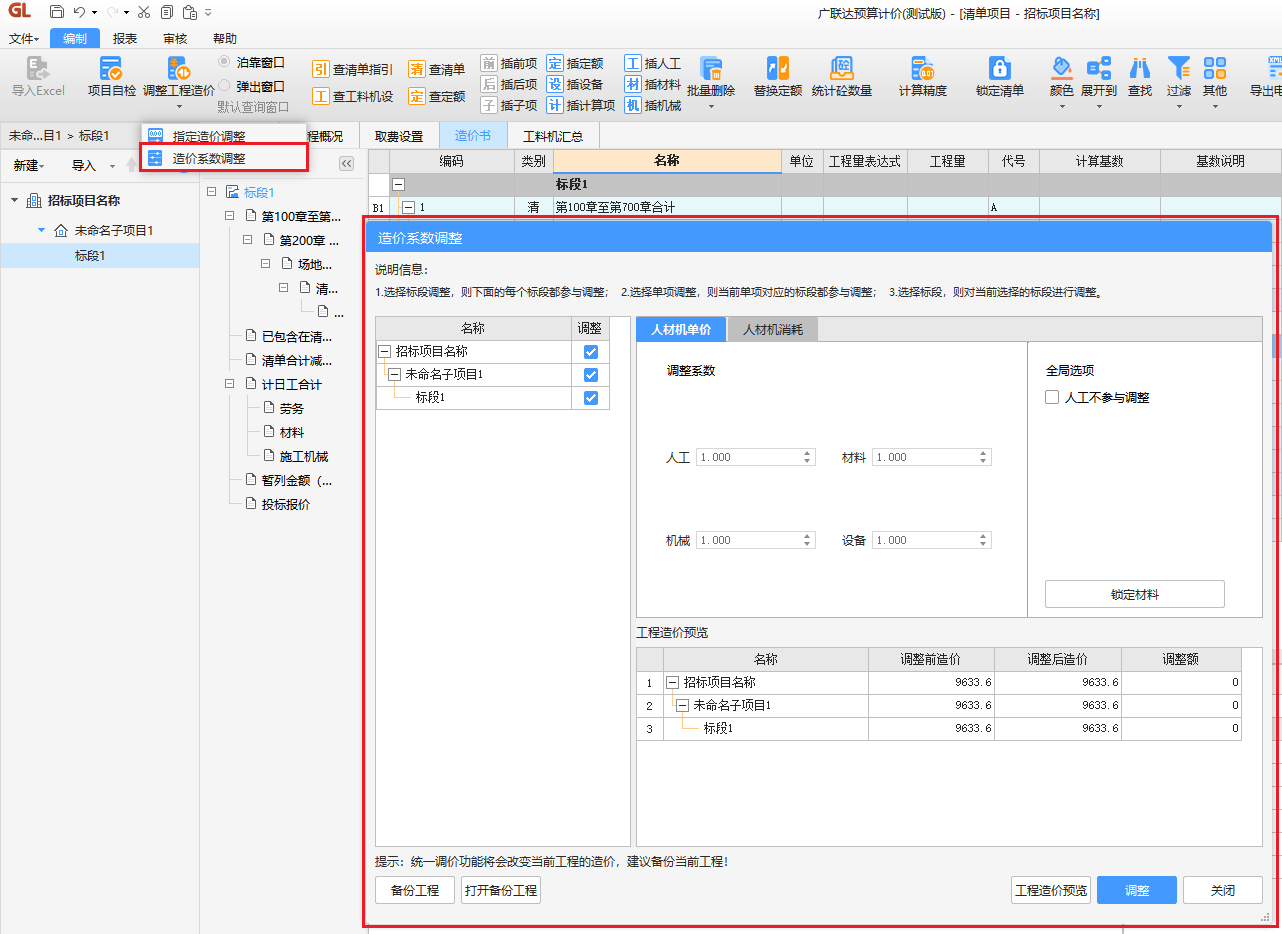Image resolution: width=1282 pixels, height=934 pixels.
Task: Collapse the 计日工合计 tree node
Action: (x=230, y=384)
